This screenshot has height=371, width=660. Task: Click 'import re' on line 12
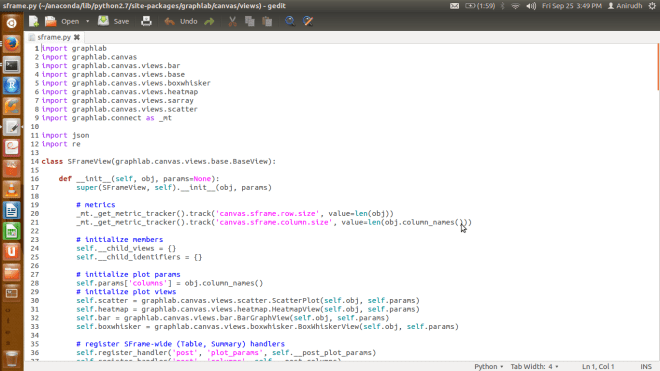pyautogui.click(x=61, y=144)
